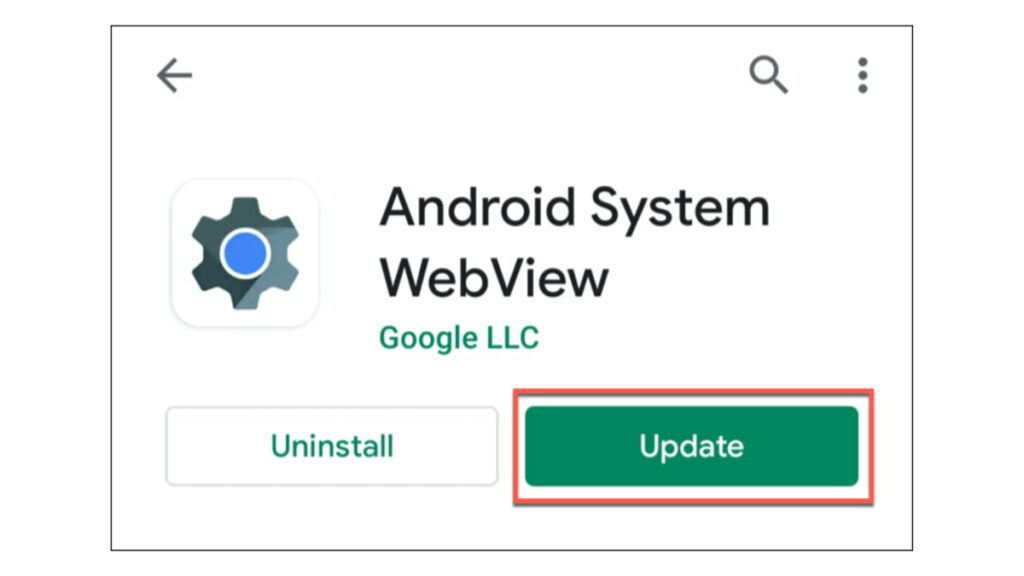Open the three-dot overflow menu
This screenshot has height=576, width=1024.
(x=863, y=75)
